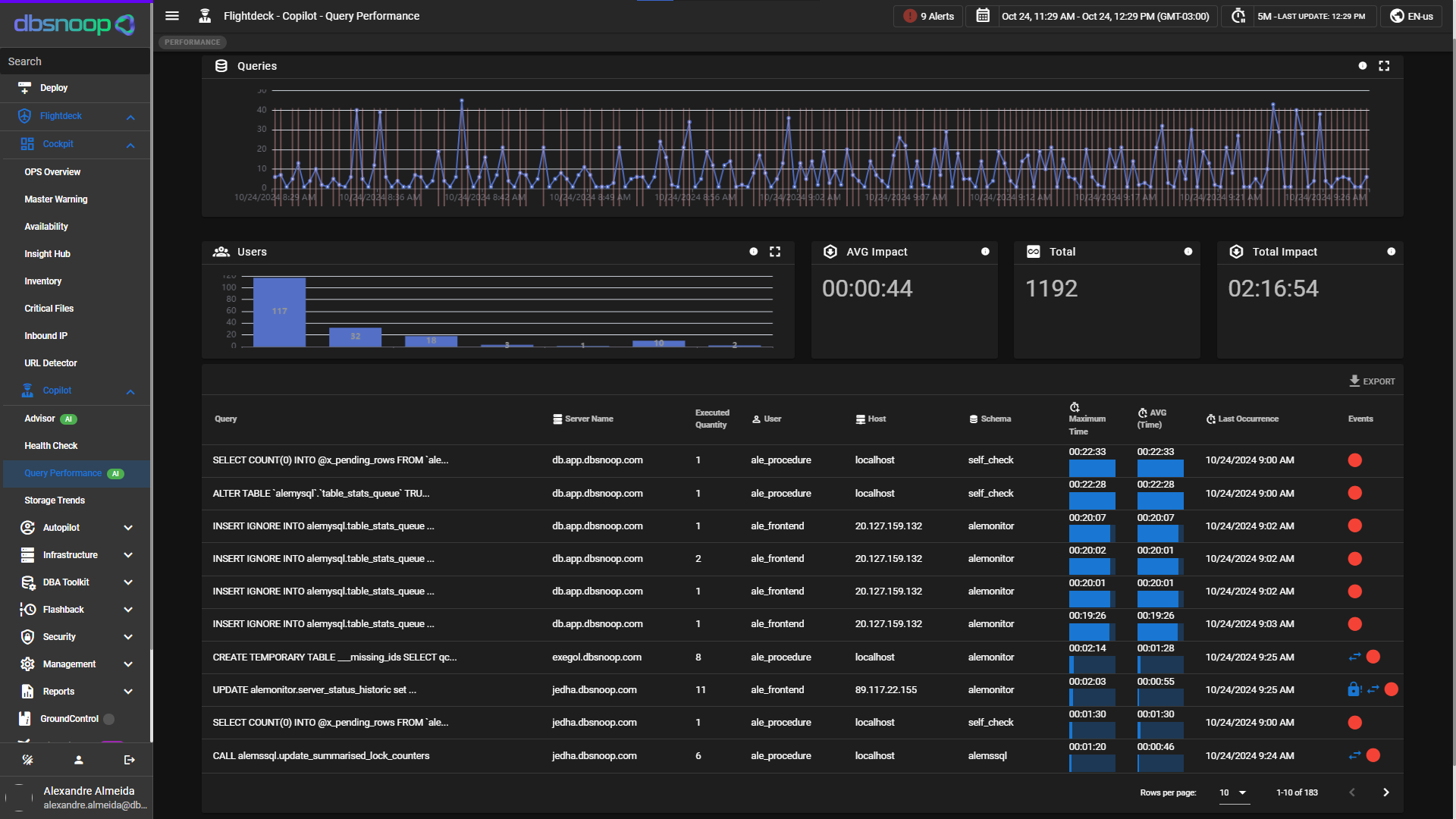Open the user profile icon
The height and width of the screenshot is (819, 1456).
click(x=78, y=760)
